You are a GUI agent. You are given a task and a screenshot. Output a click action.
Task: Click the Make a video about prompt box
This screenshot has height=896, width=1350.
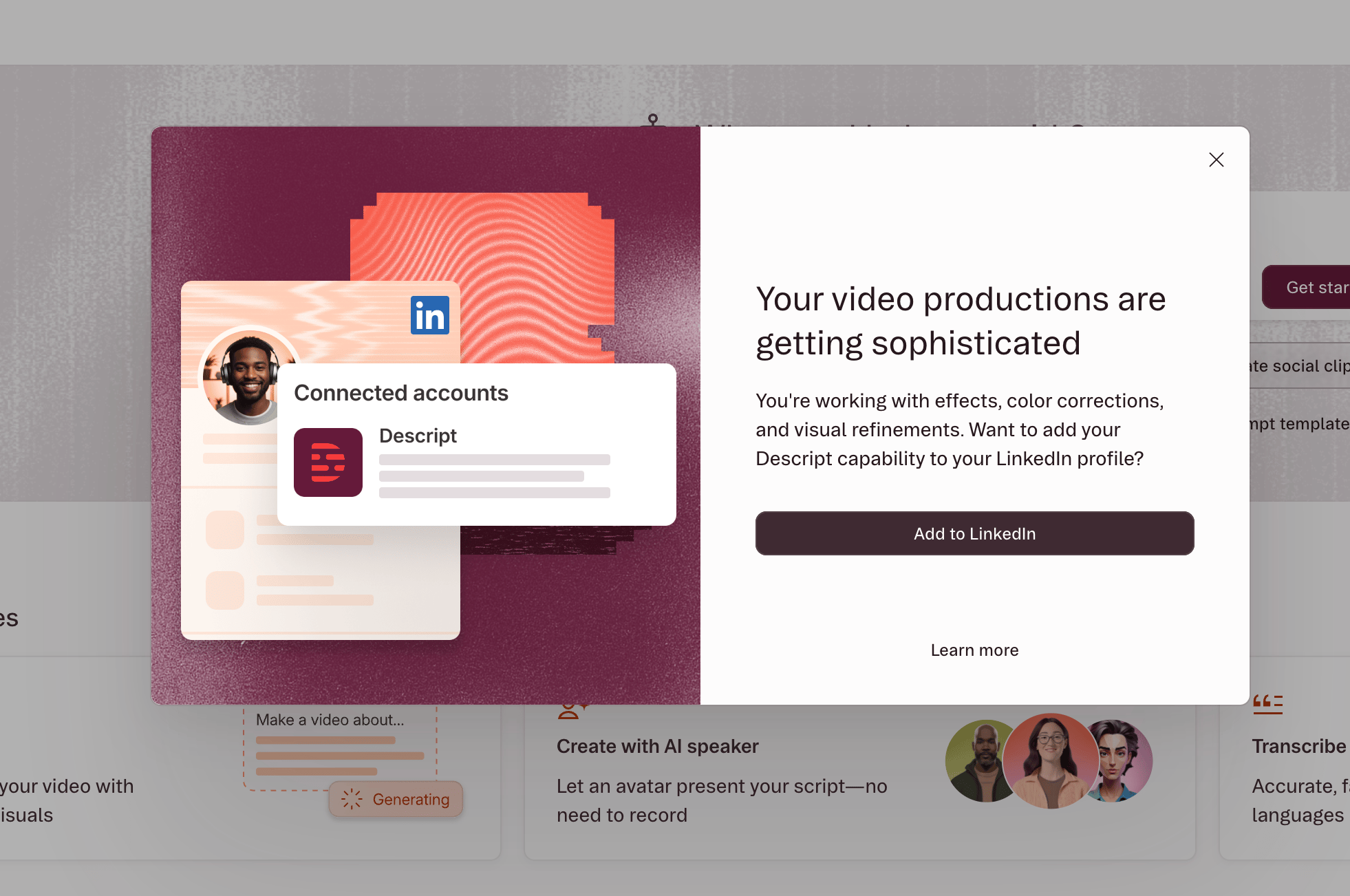pyautogui.click(x=340, y=747)
